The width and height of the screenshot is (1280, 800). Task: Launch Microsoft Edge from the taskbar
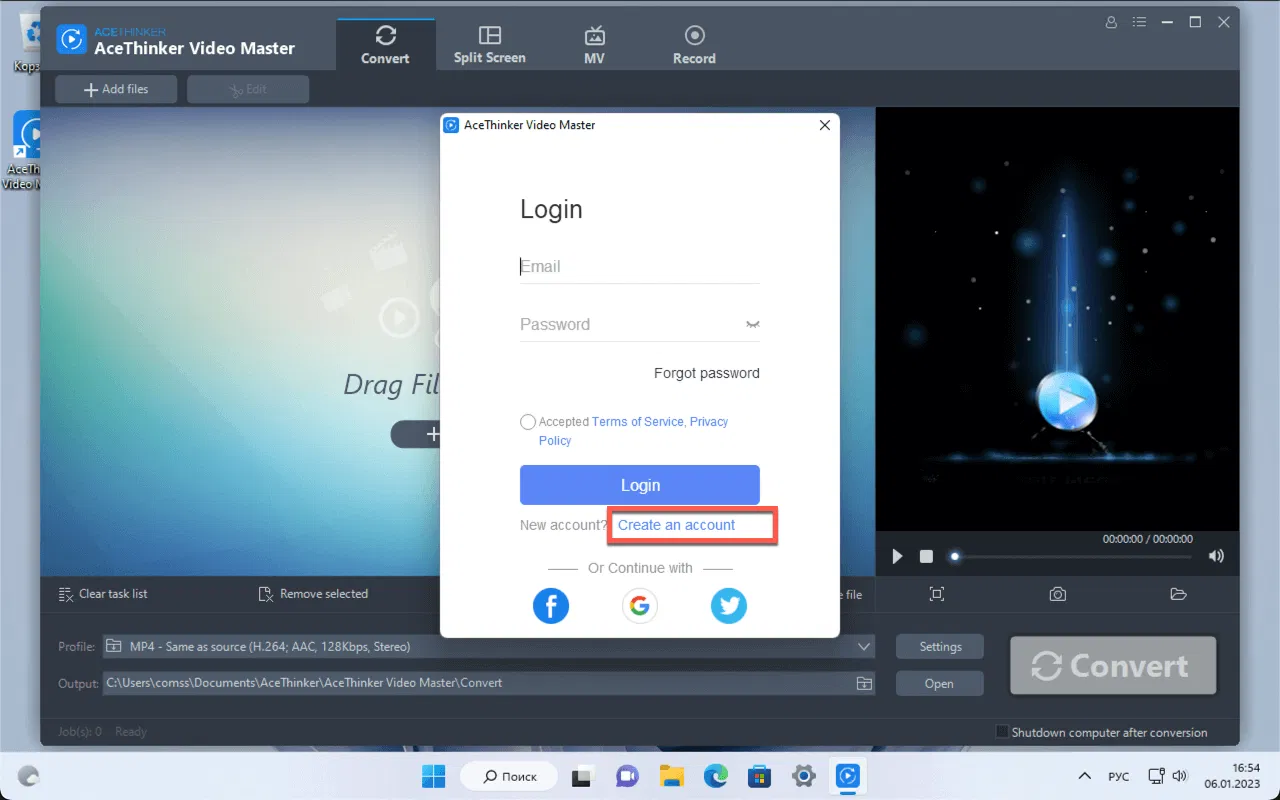(715, 776)
